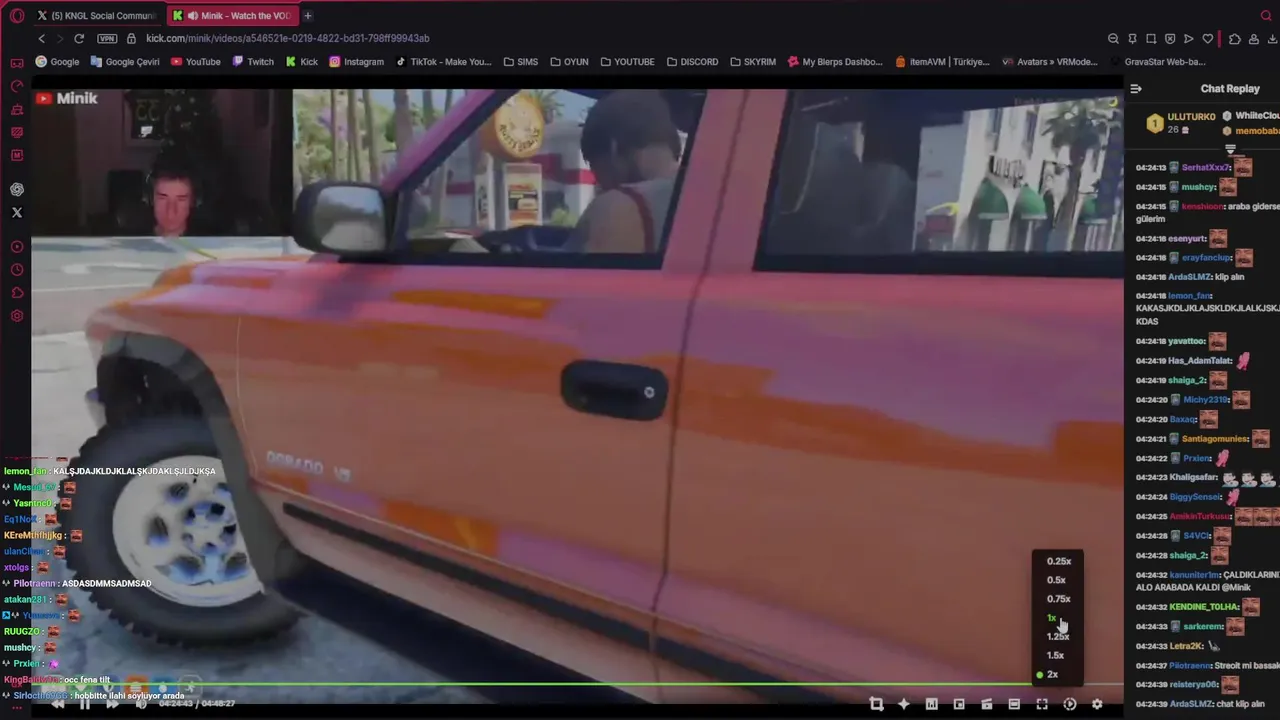Zoom out page with magnifier icon
The width and height of the screenshot is (1280, 720).
[1113, 38]
